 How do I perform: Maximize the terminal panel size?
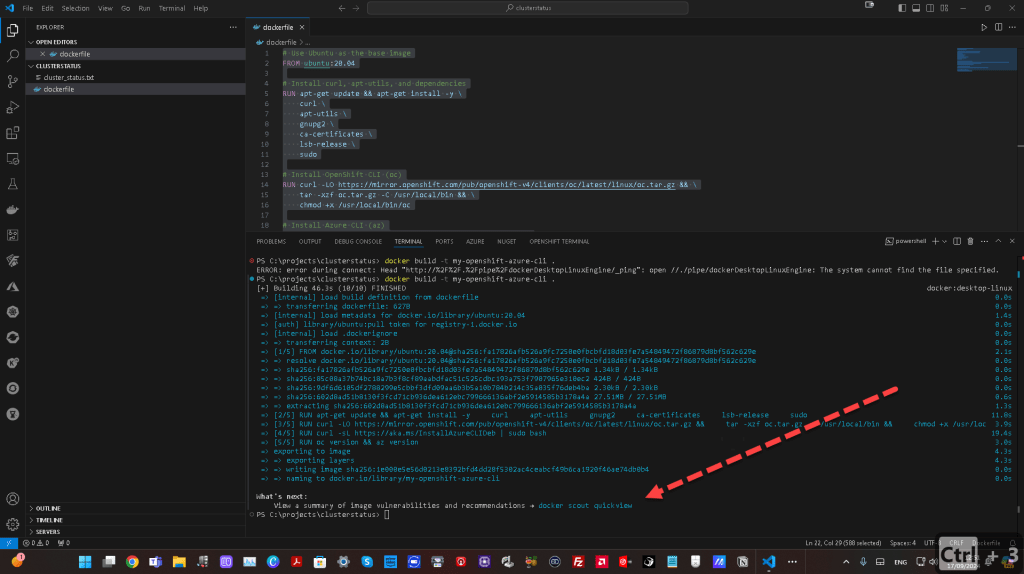[999, 242]
